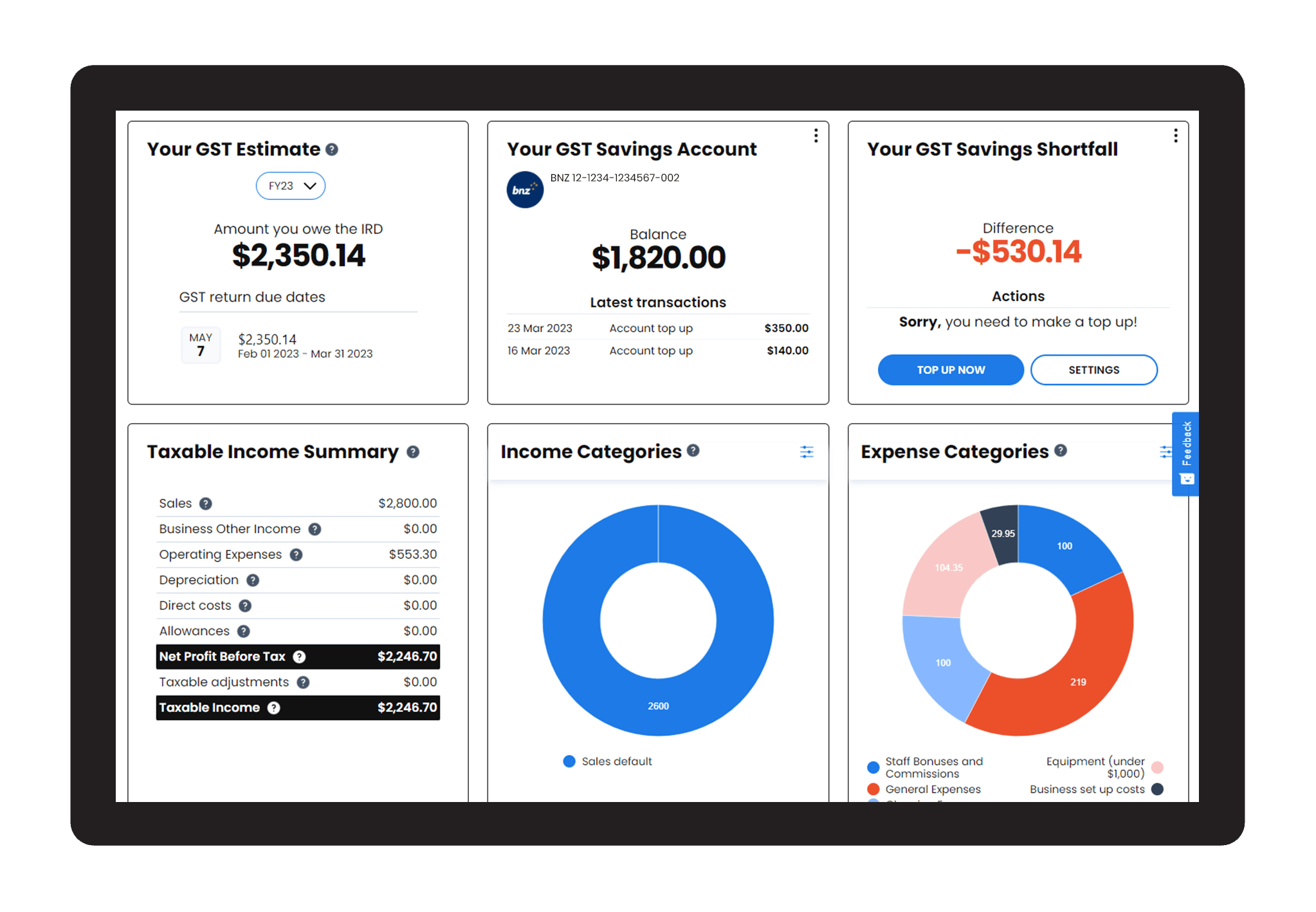
Task: Click help icon beside Income Categories title
Action: (693, 451)
